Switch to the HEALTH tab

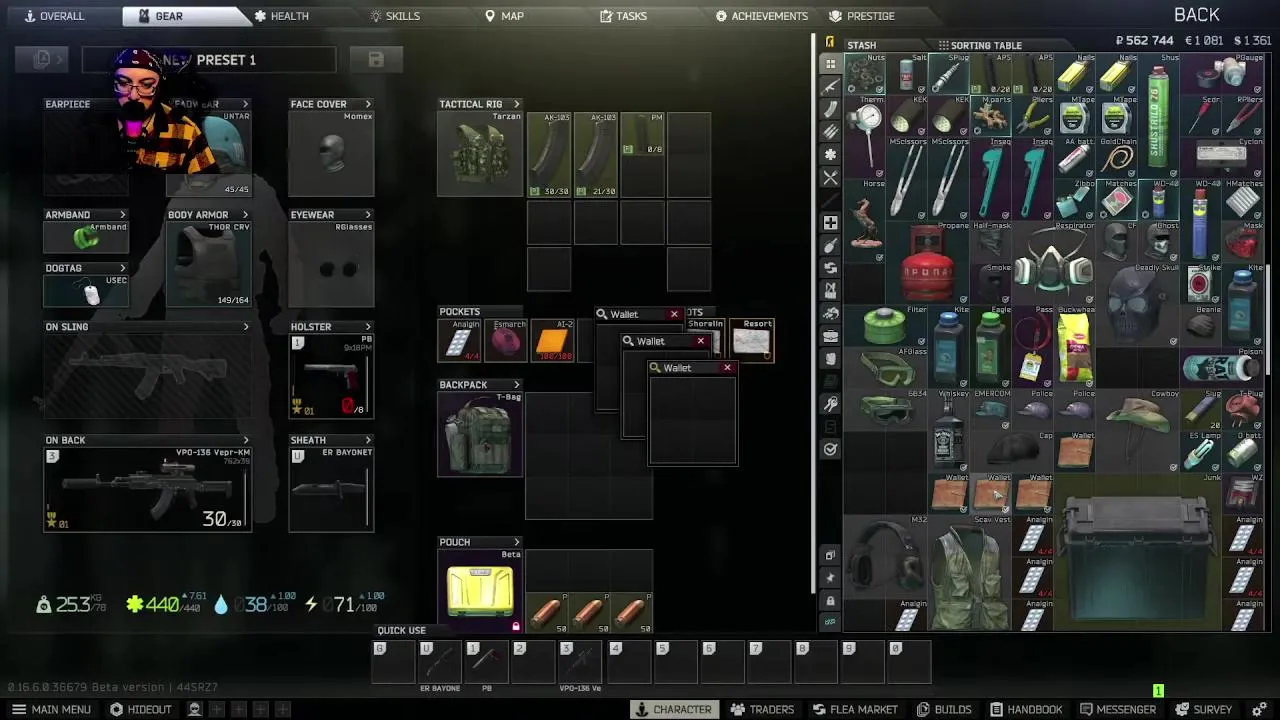tap(281, 16)
